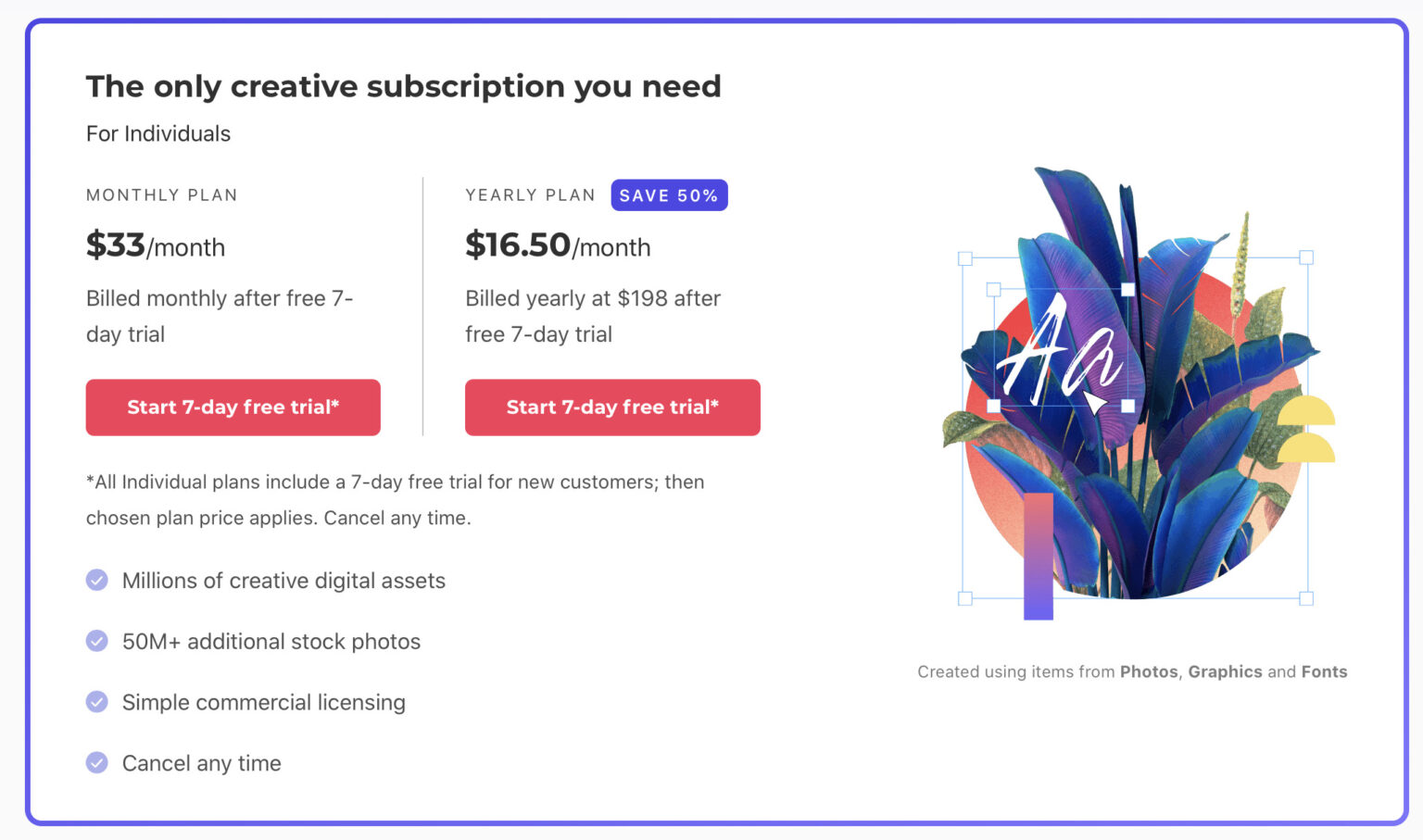The width and height of the screenshot is (1423, 840).
Task: Click checkmark icon next to "Cancel any time"
Action: 97,763
